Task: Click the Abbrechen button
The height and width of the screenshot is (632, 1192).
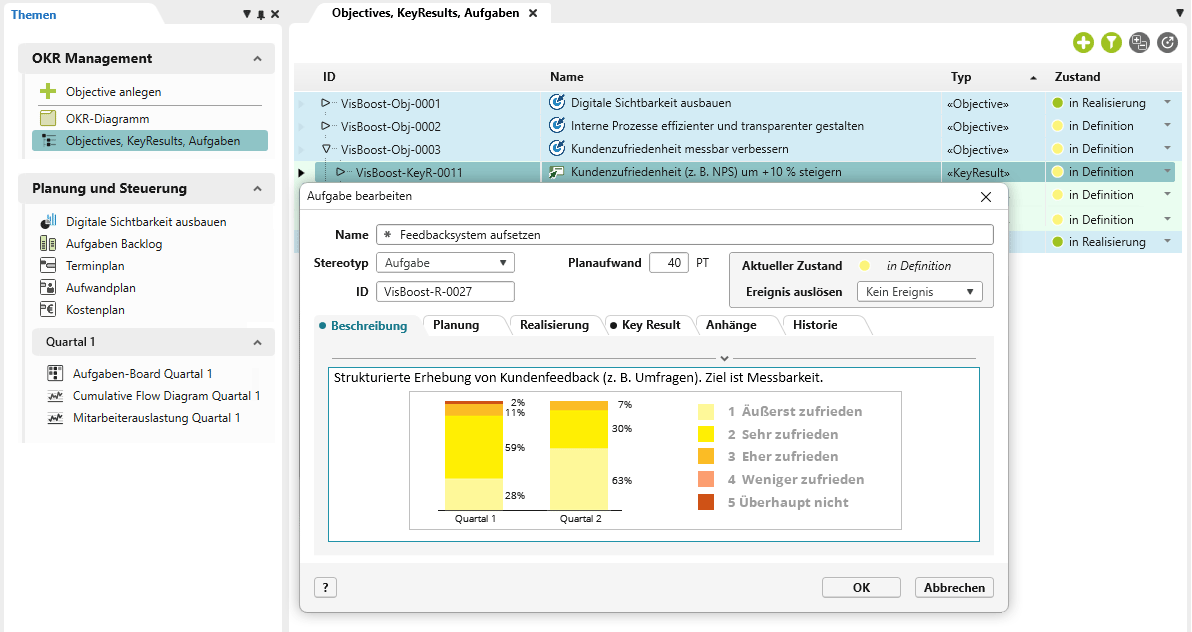Action: pyautogui.click(x=954, y=587)
